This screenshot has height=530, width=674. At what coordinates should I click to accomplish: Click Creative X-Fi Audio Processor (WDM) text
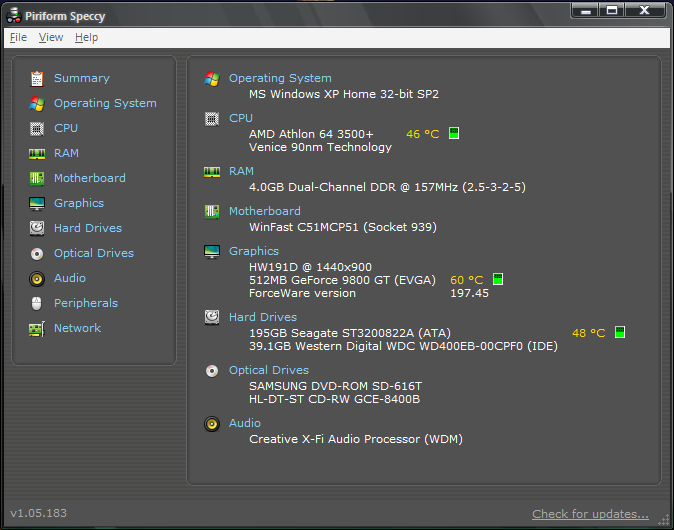(356, 439)
